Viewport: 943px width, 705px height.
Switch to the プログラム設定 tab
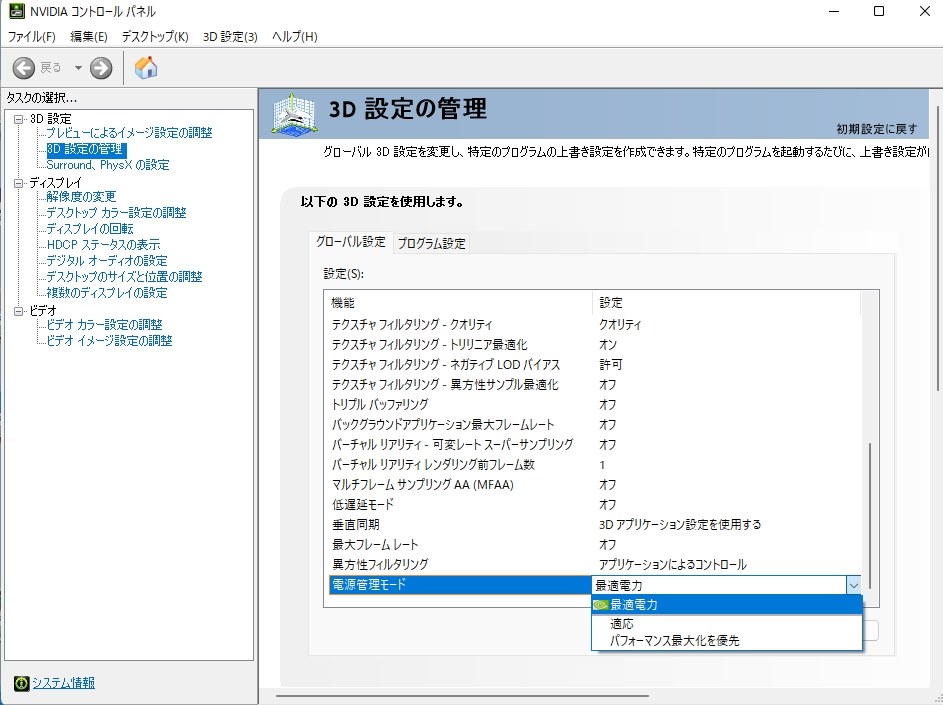tap(431, 243)
